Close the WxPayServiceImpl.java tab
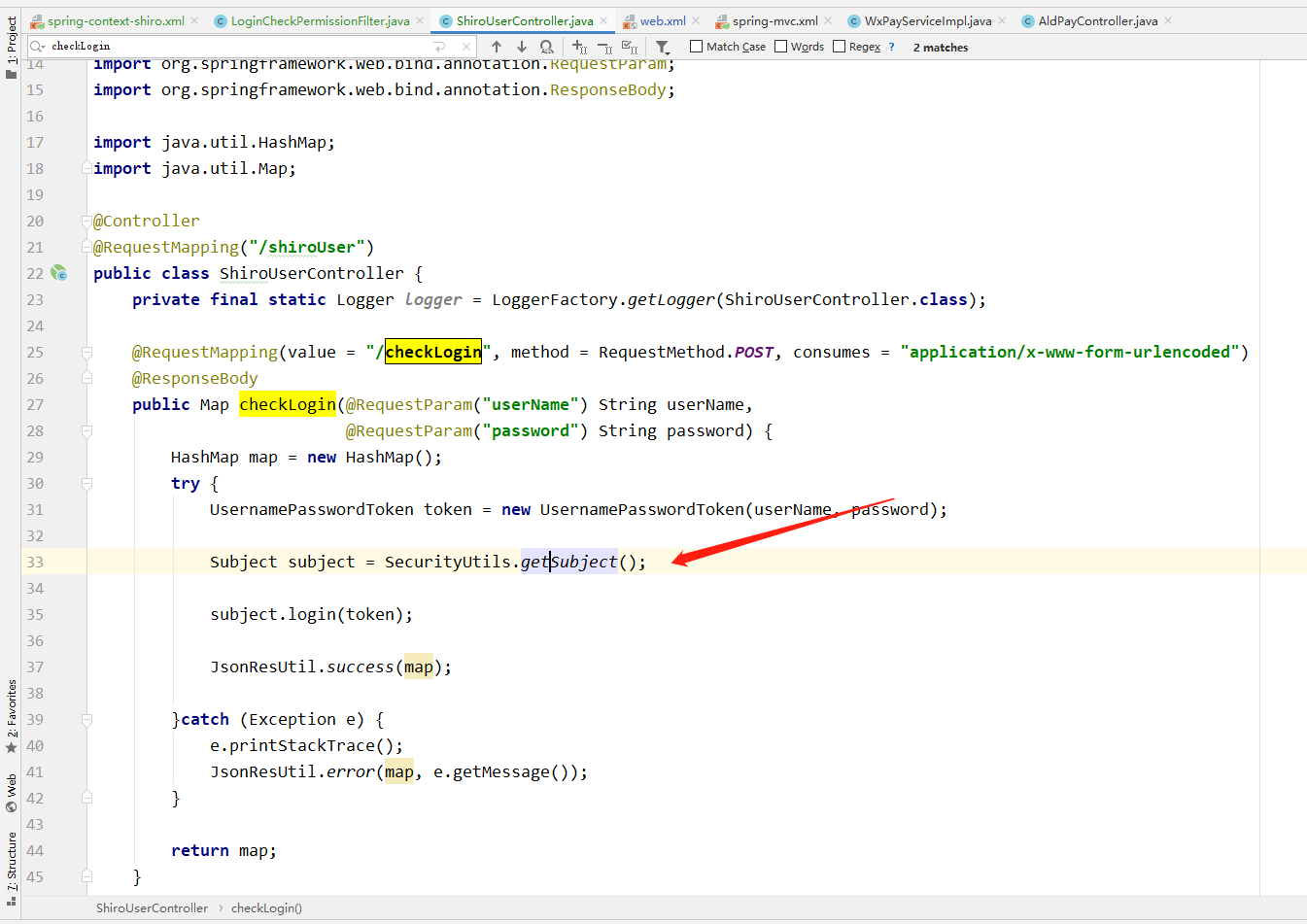The width and height of the screenshot is (1307, 924). pos(1002,20)
